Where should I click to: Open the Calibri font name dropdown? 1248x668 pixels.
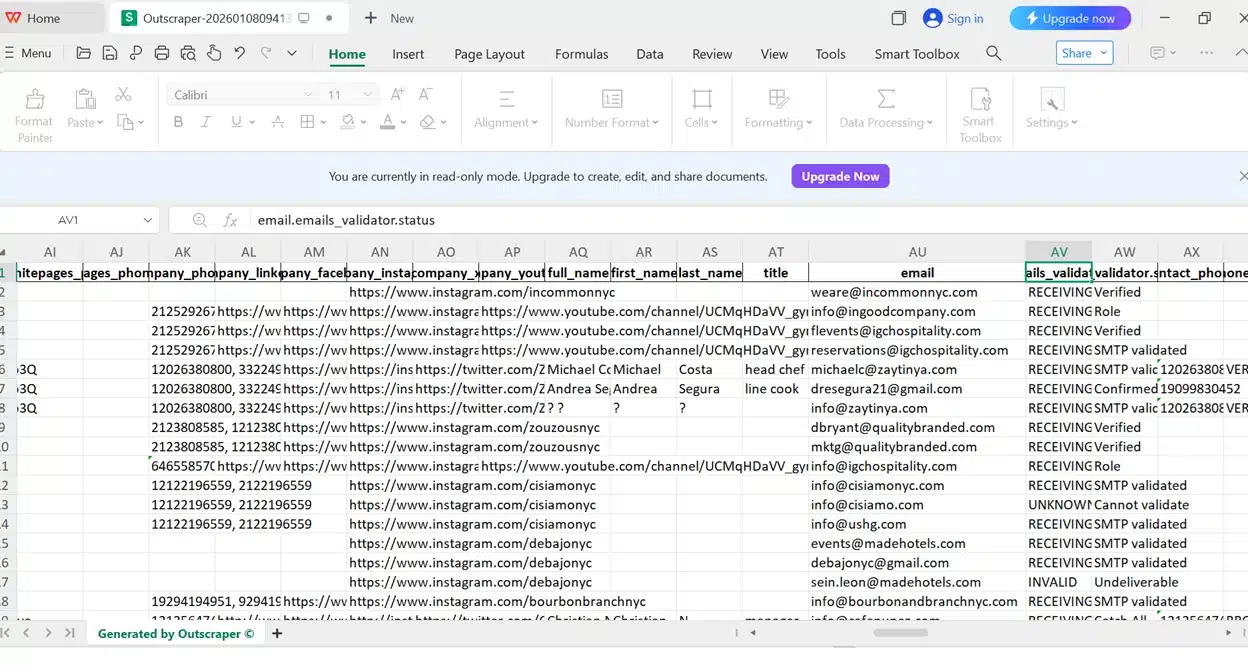pyautogui.click(x=308, y=95)
